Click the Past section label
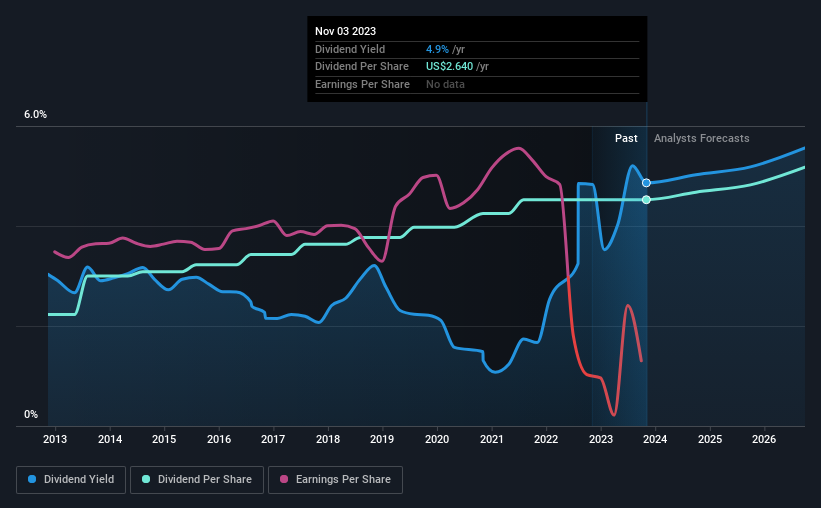 626,139
